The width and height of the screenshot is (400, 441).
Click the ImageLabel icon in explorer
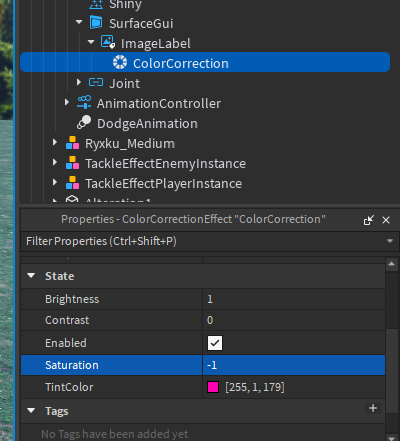pos(108,42)
